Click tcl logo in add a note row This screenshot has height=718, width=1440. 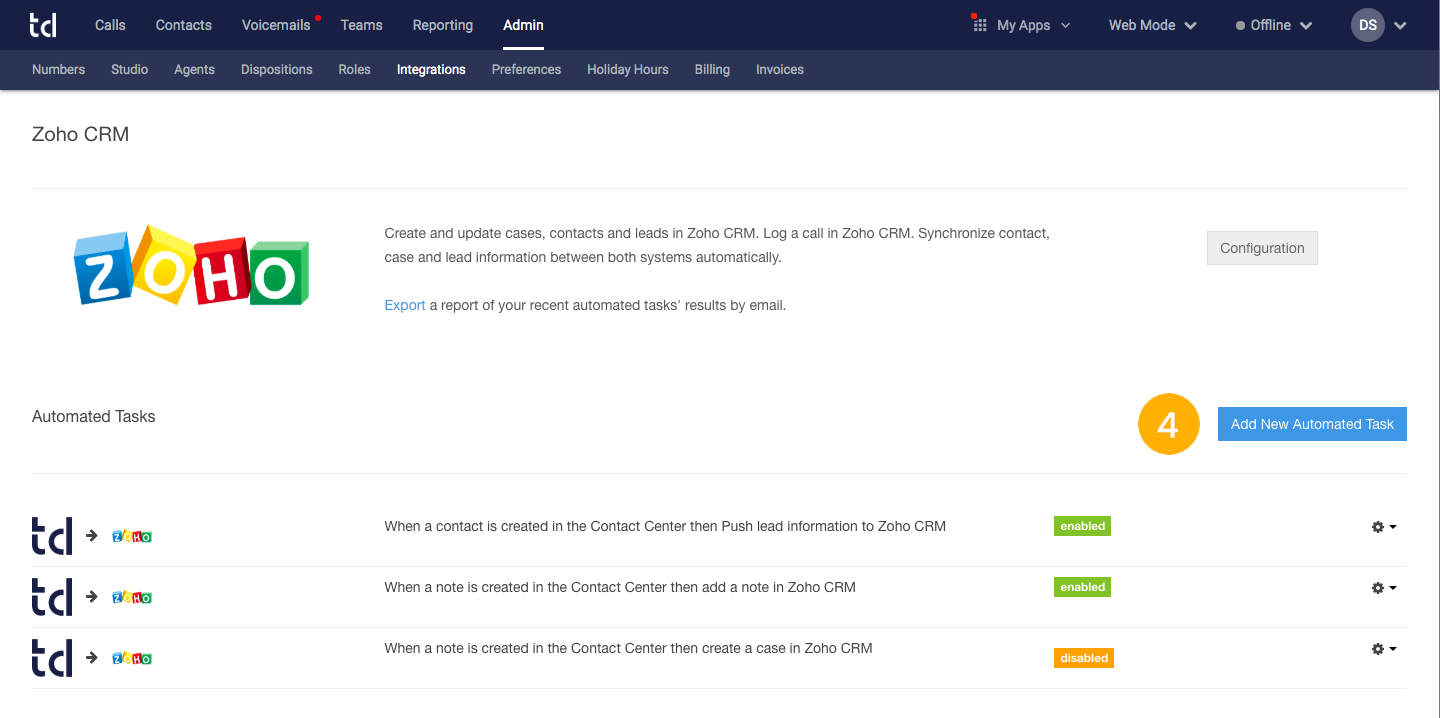pyautogui.click(x=52, y=596)
